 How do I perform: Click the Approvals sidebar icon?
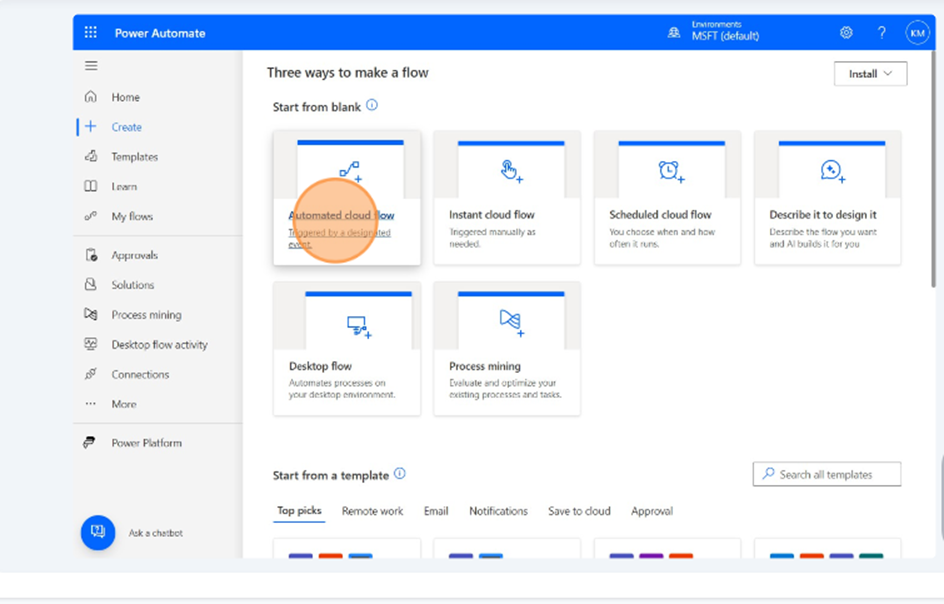91,255
